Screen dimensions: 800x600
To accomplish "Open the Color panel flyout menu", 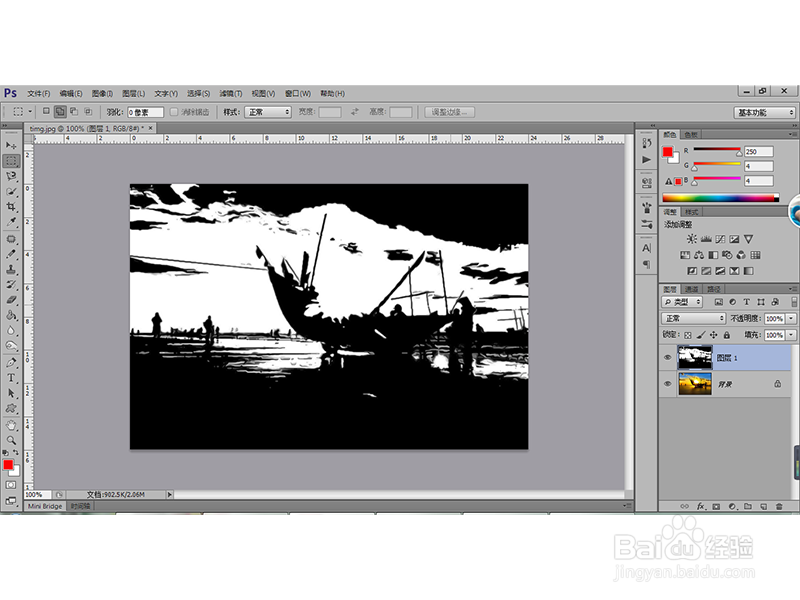I will (791, 134).
